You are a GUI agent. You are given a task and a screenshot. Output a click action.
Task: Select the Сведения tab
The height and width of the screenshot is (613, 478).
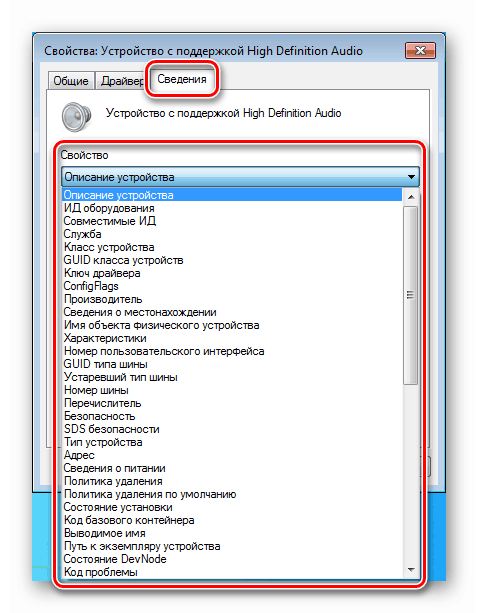182,79
